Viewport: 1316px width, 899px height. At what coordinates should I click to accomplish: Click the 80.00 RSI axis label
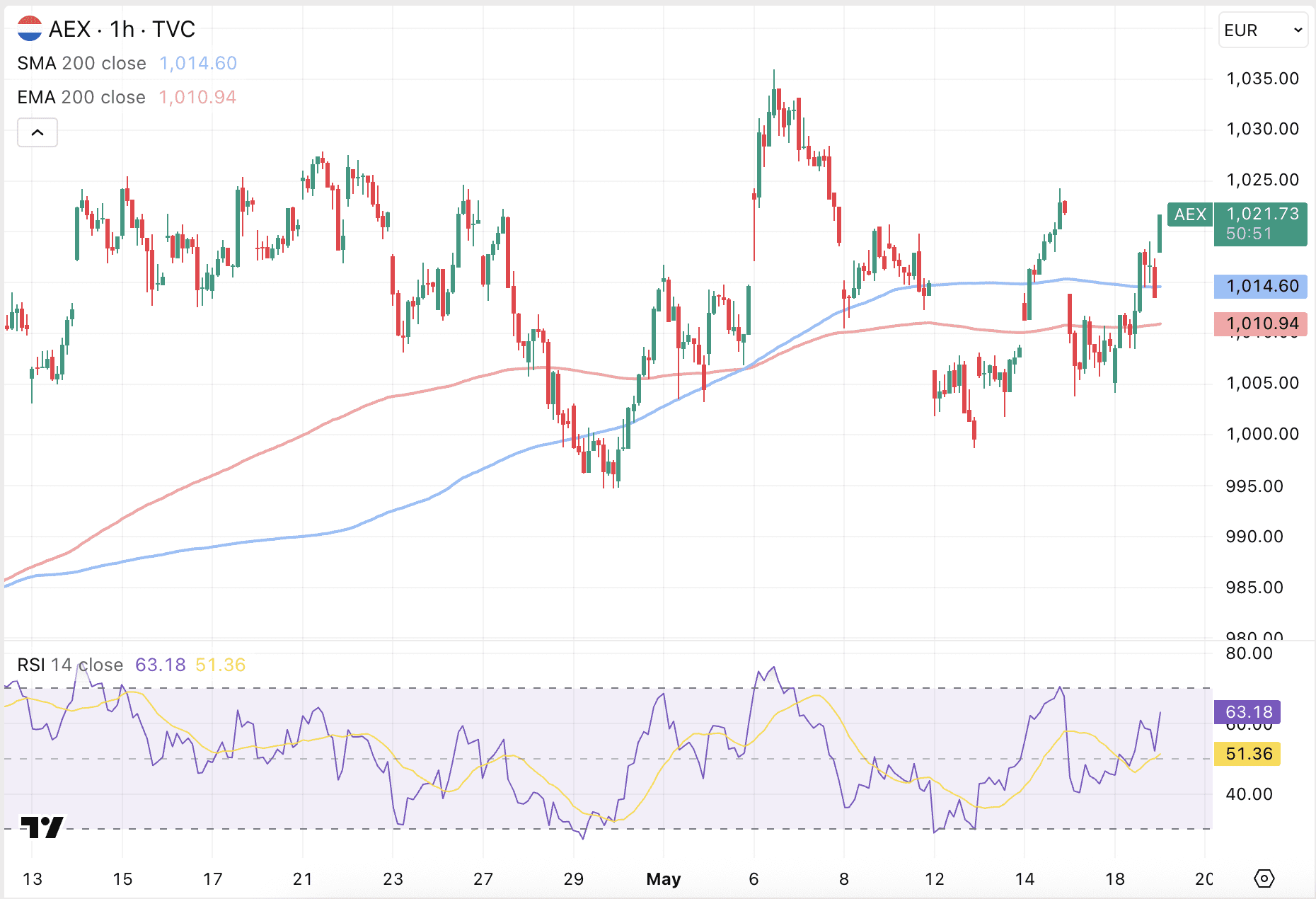coord(1249,653)
